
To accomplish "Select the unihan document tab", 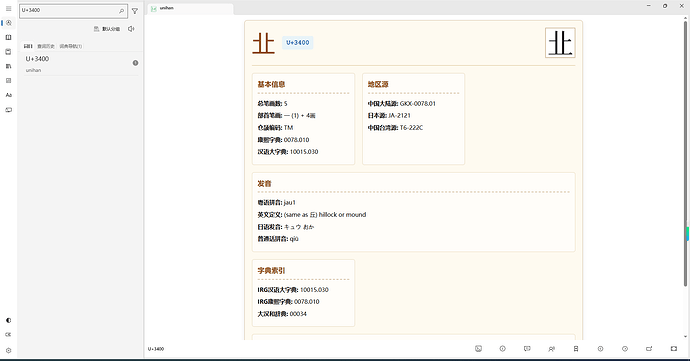I will (190, 8).
